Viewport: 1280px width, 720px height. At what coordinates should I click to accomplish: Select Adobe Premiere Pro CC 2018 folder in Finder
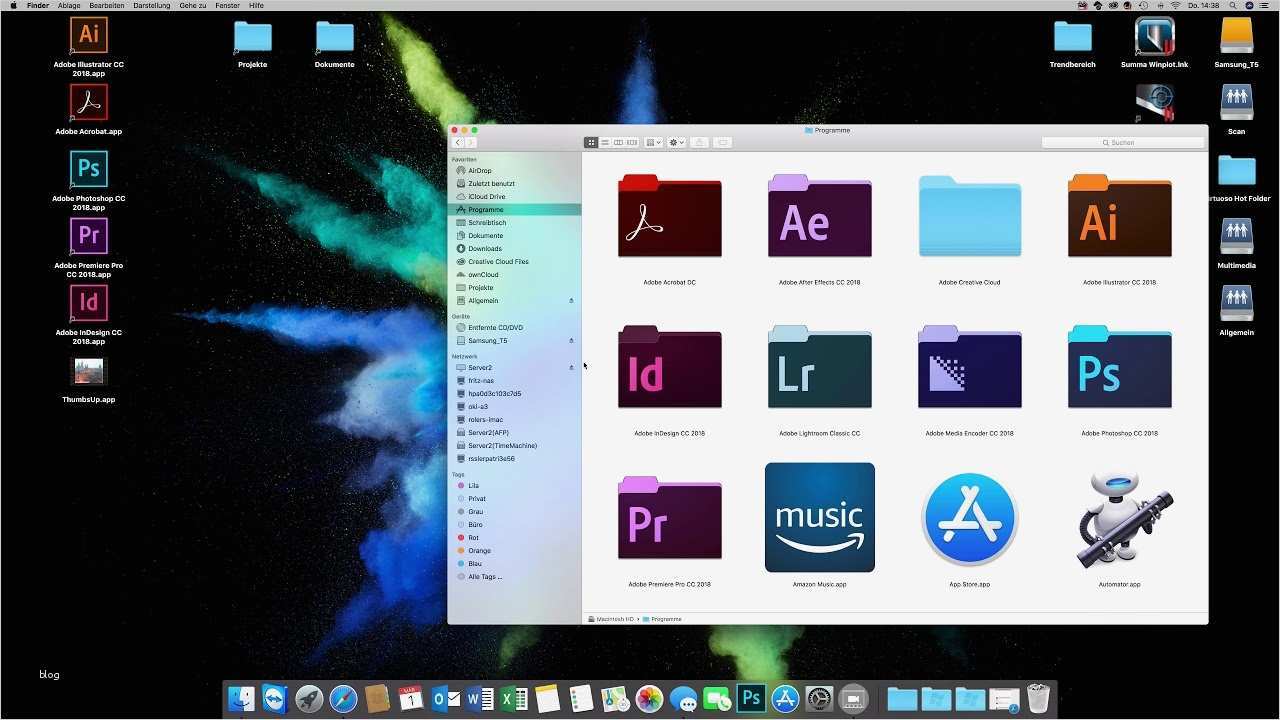(x=670, y=518)
